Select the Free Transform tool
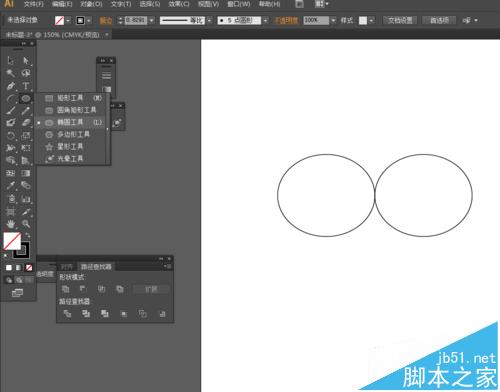This screenshot has width=500, height=392. click(26, 148)
